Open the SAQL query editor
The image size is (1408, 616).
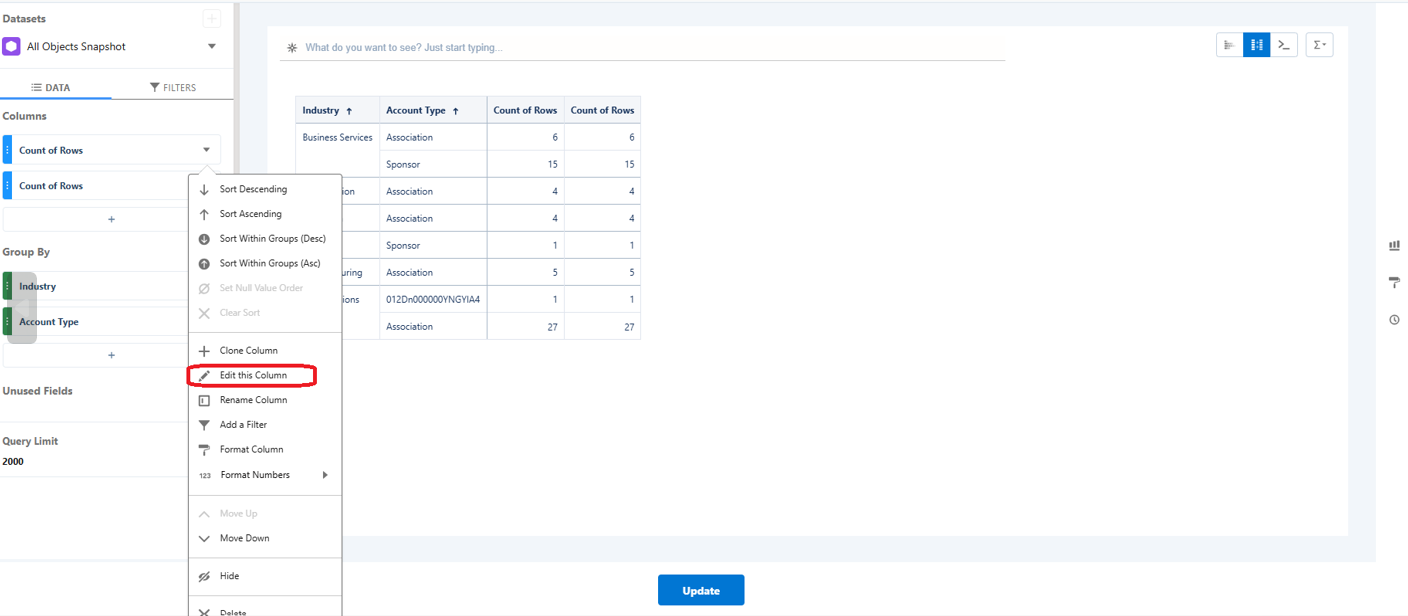click(x=1285, y=44)
